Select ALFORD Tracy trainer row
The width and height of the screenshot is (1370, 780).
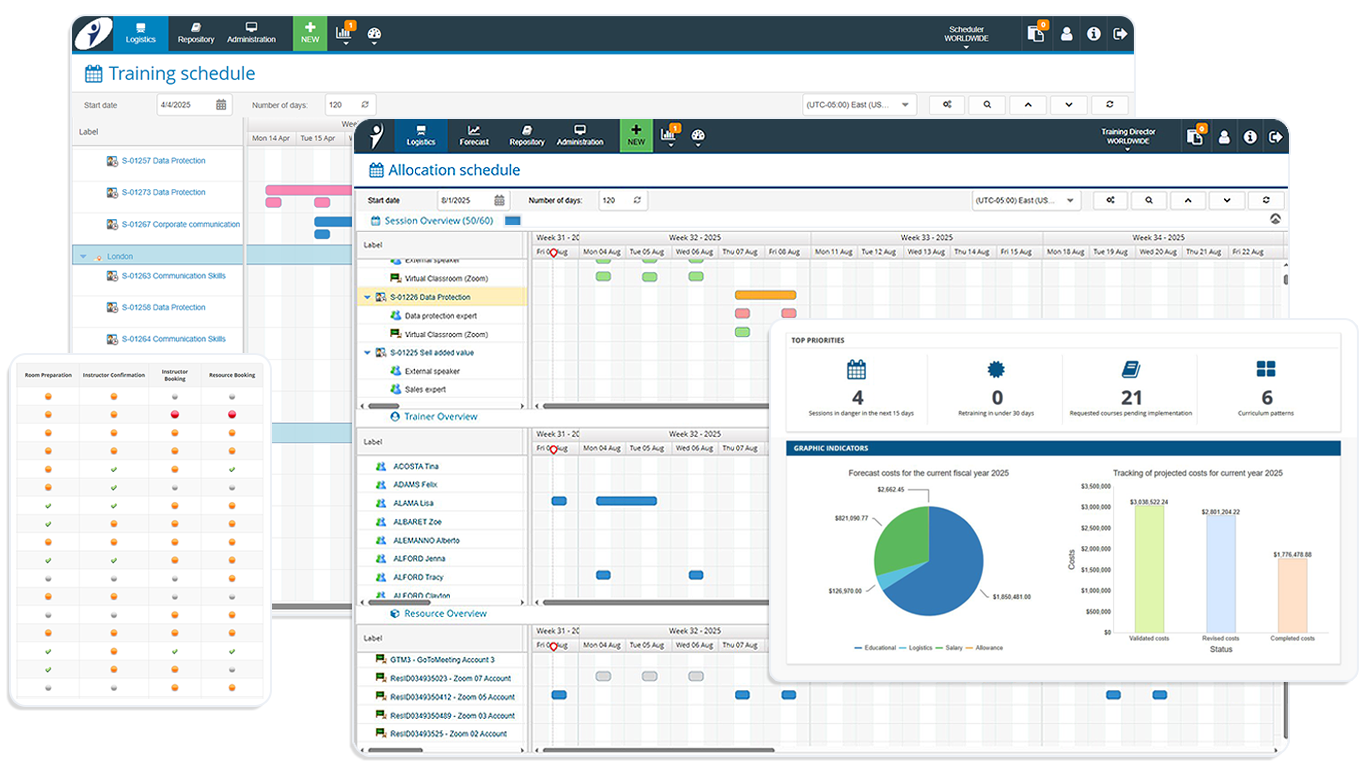(x=441, y=577)
